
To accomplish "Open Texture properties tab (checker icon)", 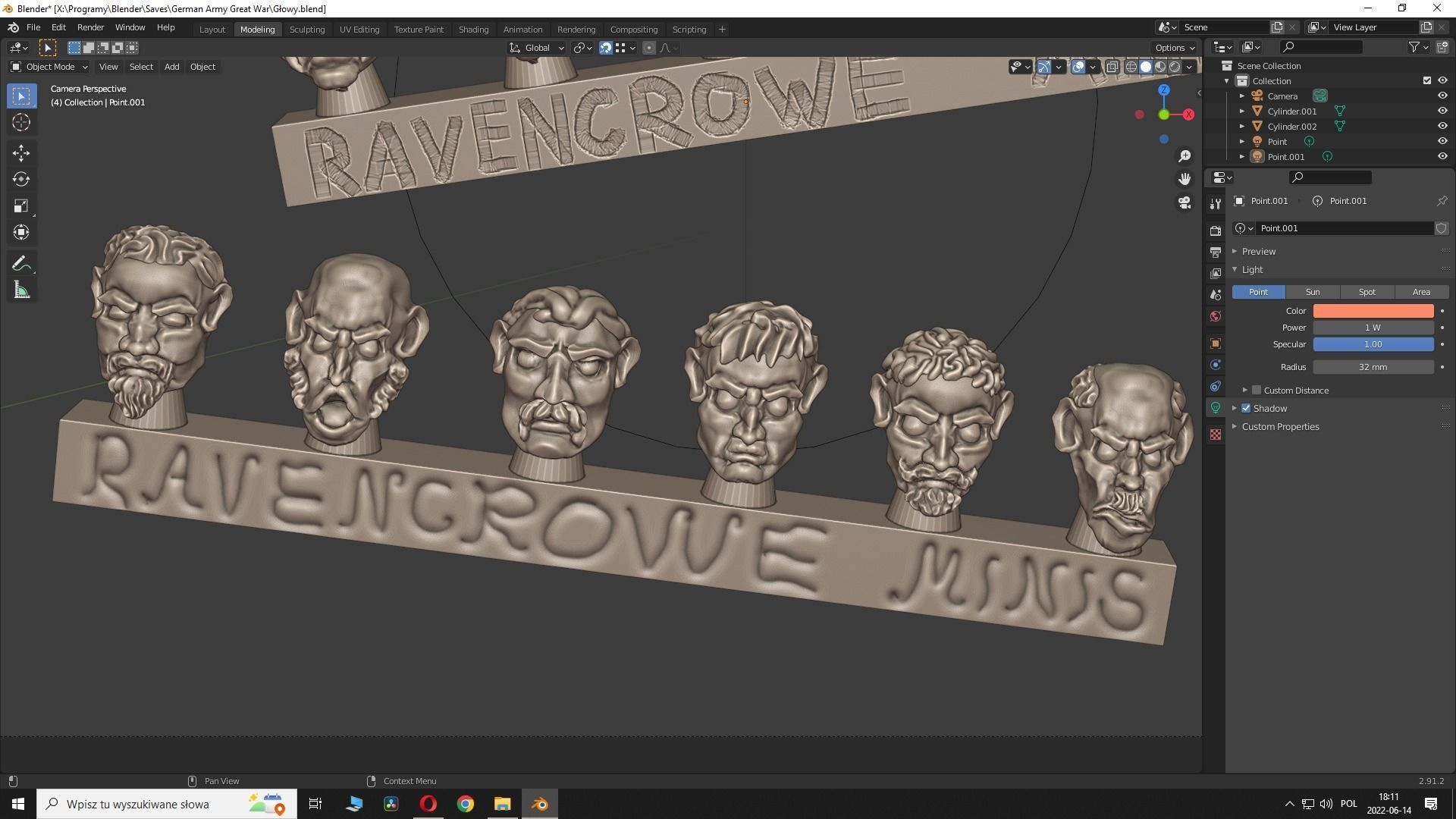I will (1216, 435).
